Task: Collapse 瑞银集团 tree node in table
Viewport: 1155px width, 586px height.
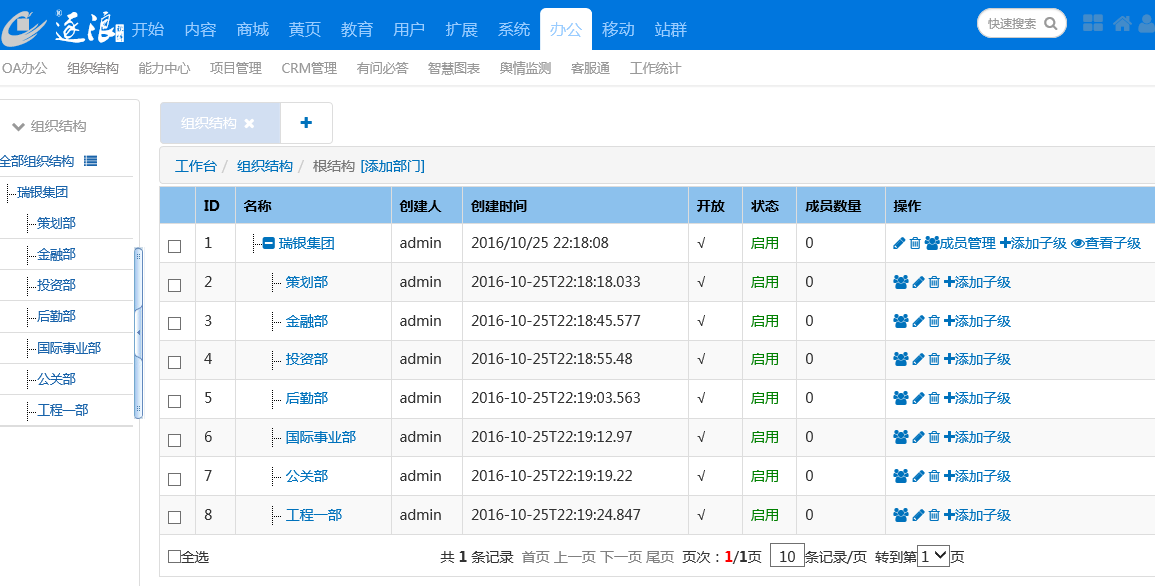Action: pyautogui.click(x=269, y=243)
